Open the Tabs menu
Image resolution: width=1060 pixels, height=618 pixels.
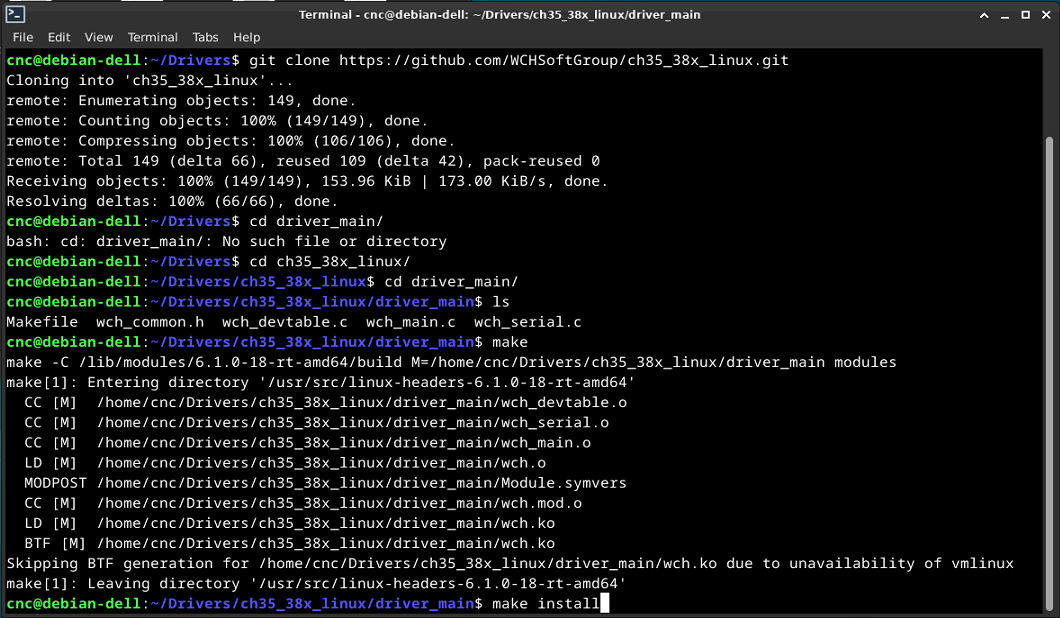[205, 37]
